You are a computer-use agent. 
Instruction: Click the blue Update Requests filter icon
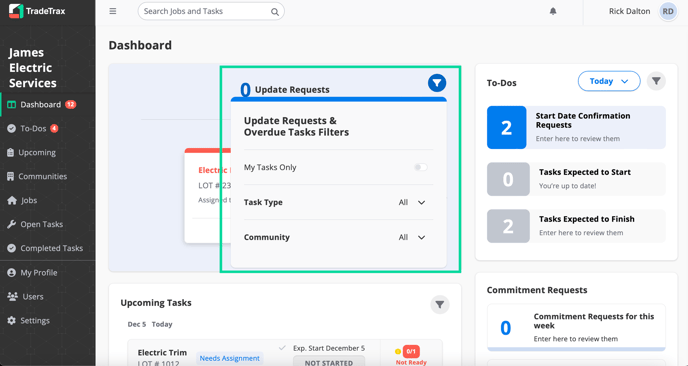click(437, 83)
